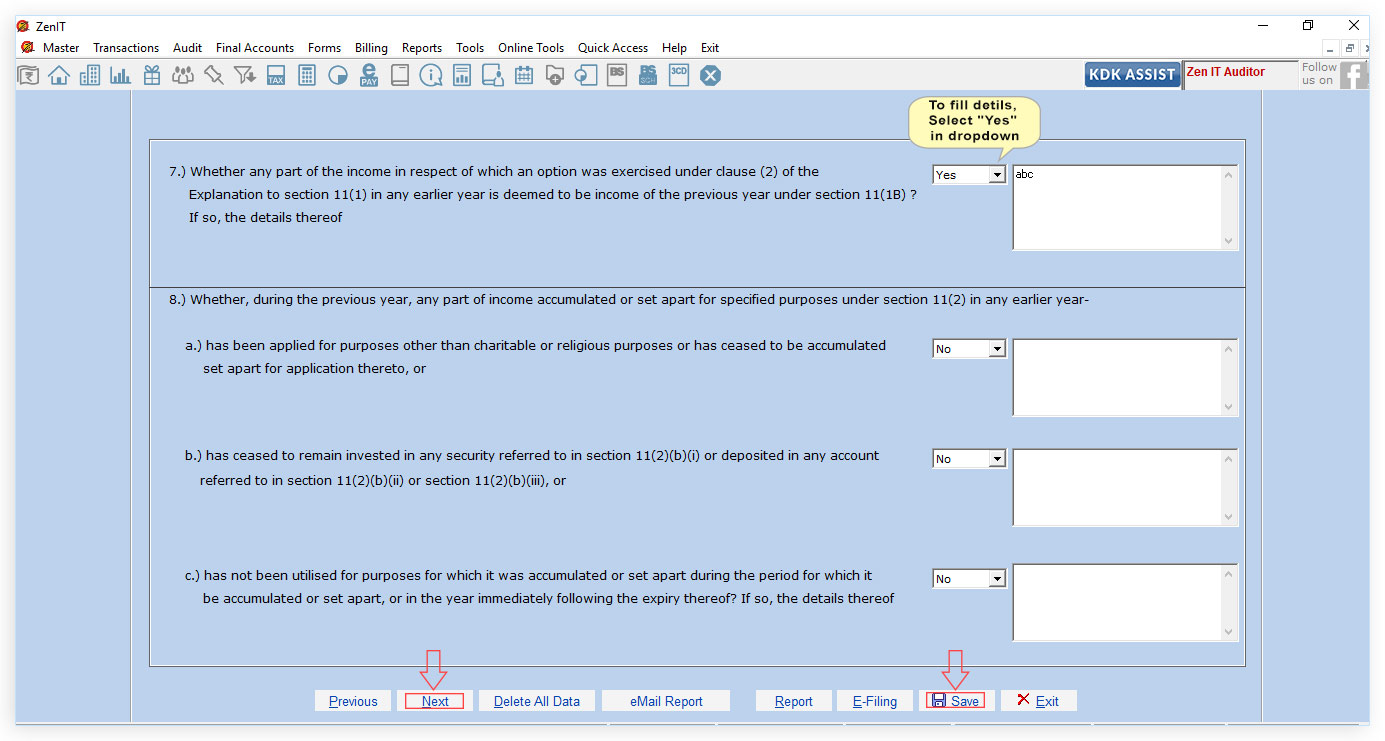Viewport: 1385px width, 741px height.
Task: Open the people group toolbar icon
Action: [183, 75]
